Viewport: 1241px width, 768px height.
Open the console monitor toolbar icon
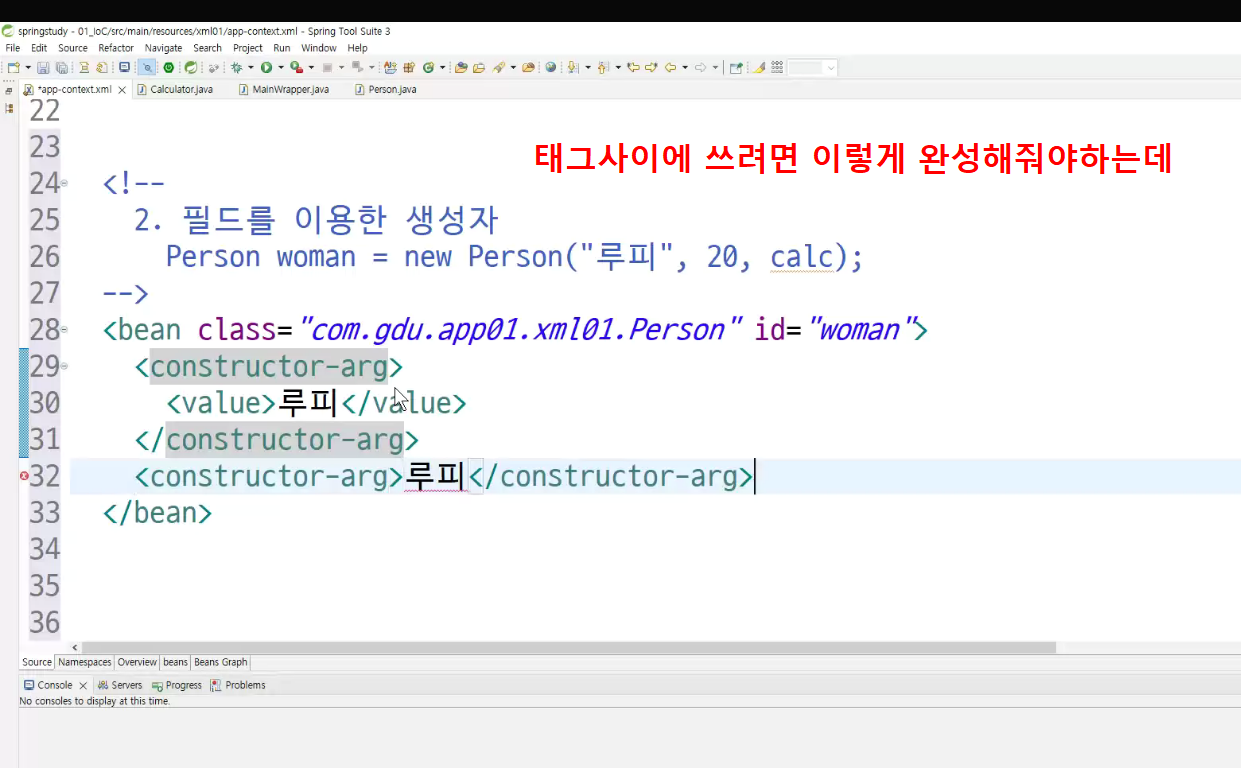124,68
